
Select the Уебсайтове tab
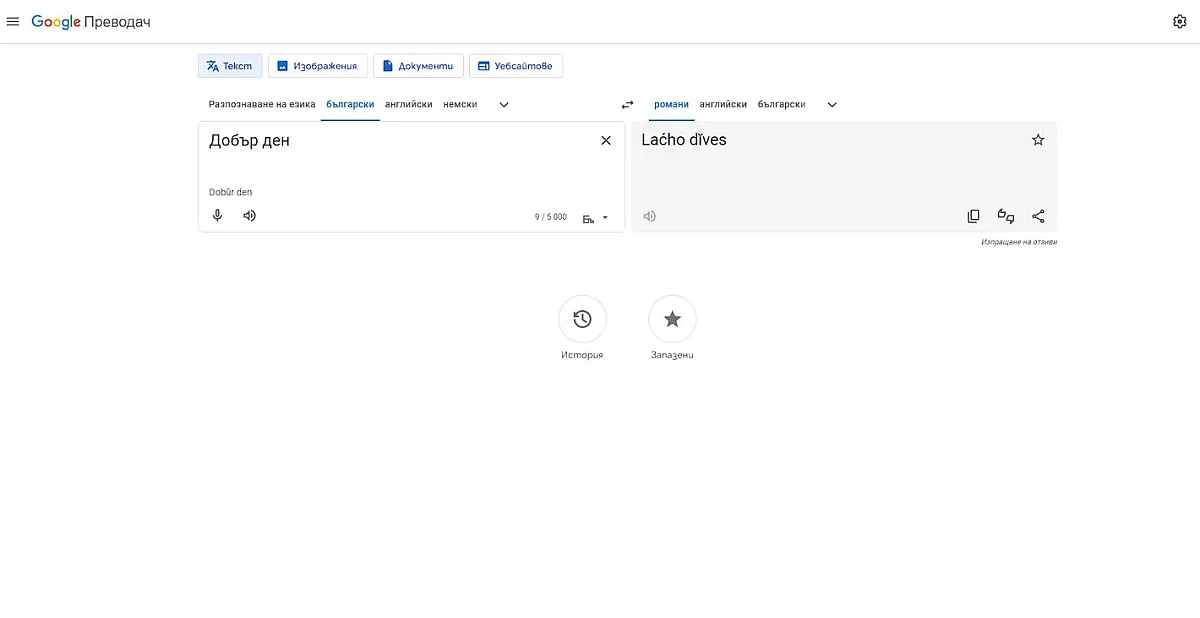pyautogui.click(x=516, y=66)
